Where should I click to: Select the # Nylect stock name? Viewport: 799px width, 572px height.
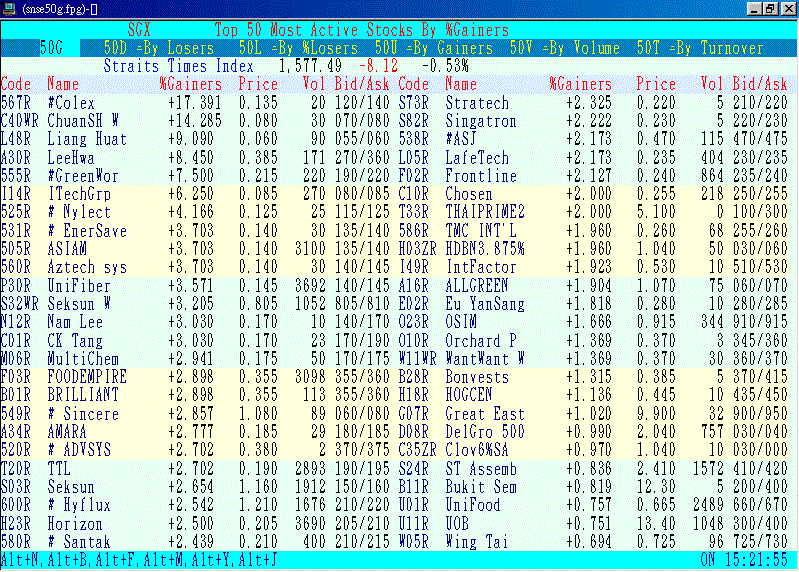(79, 212)
